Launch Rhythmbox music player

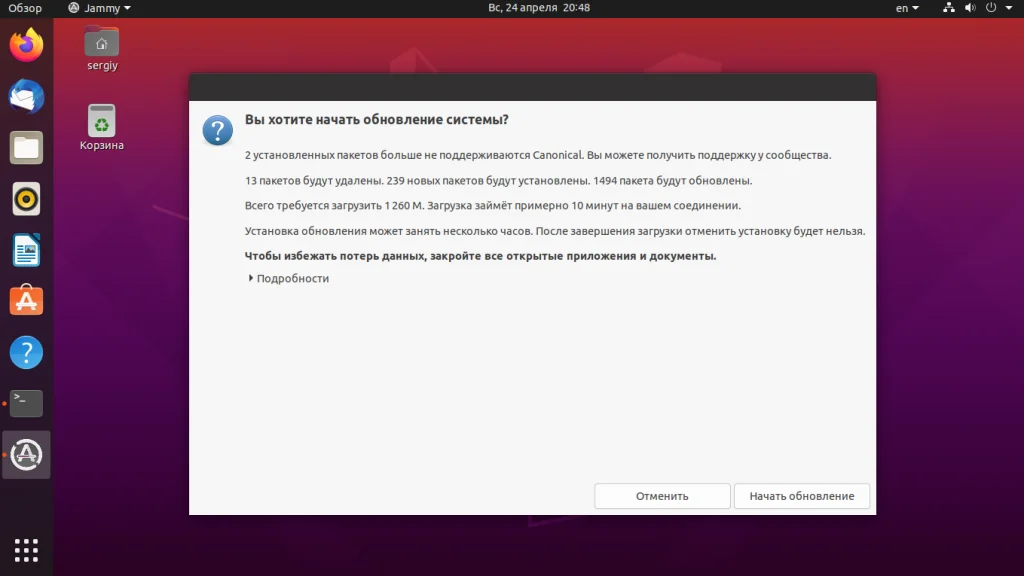[x=25, y=199]
